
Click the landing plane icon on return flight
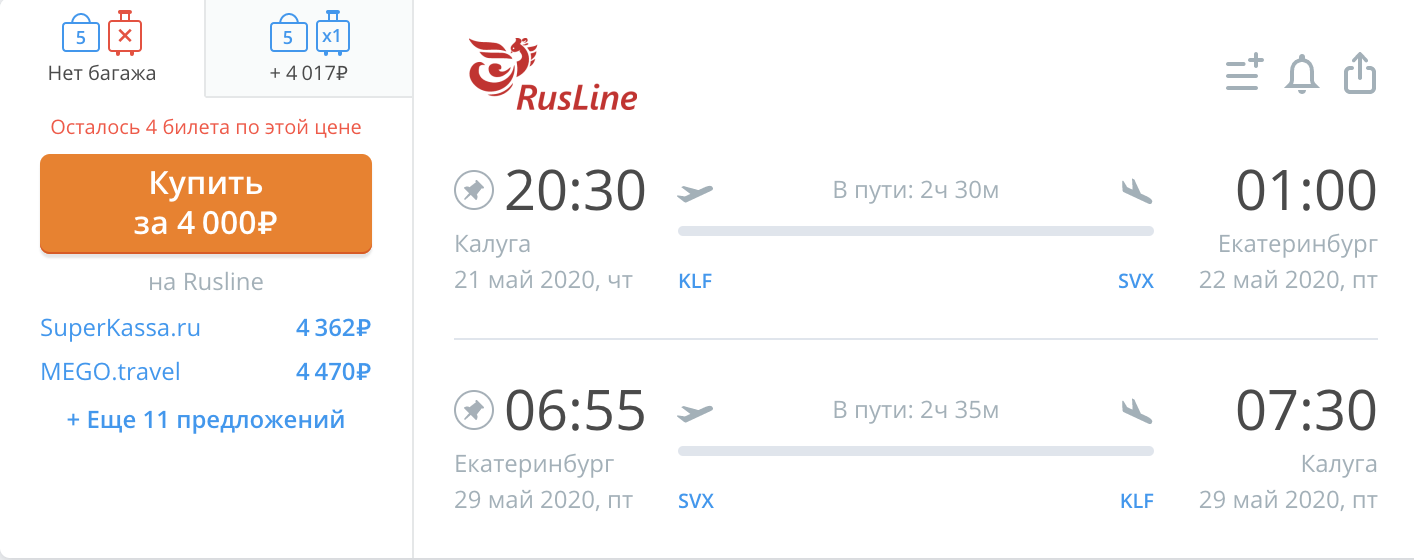pos(1137,410)
